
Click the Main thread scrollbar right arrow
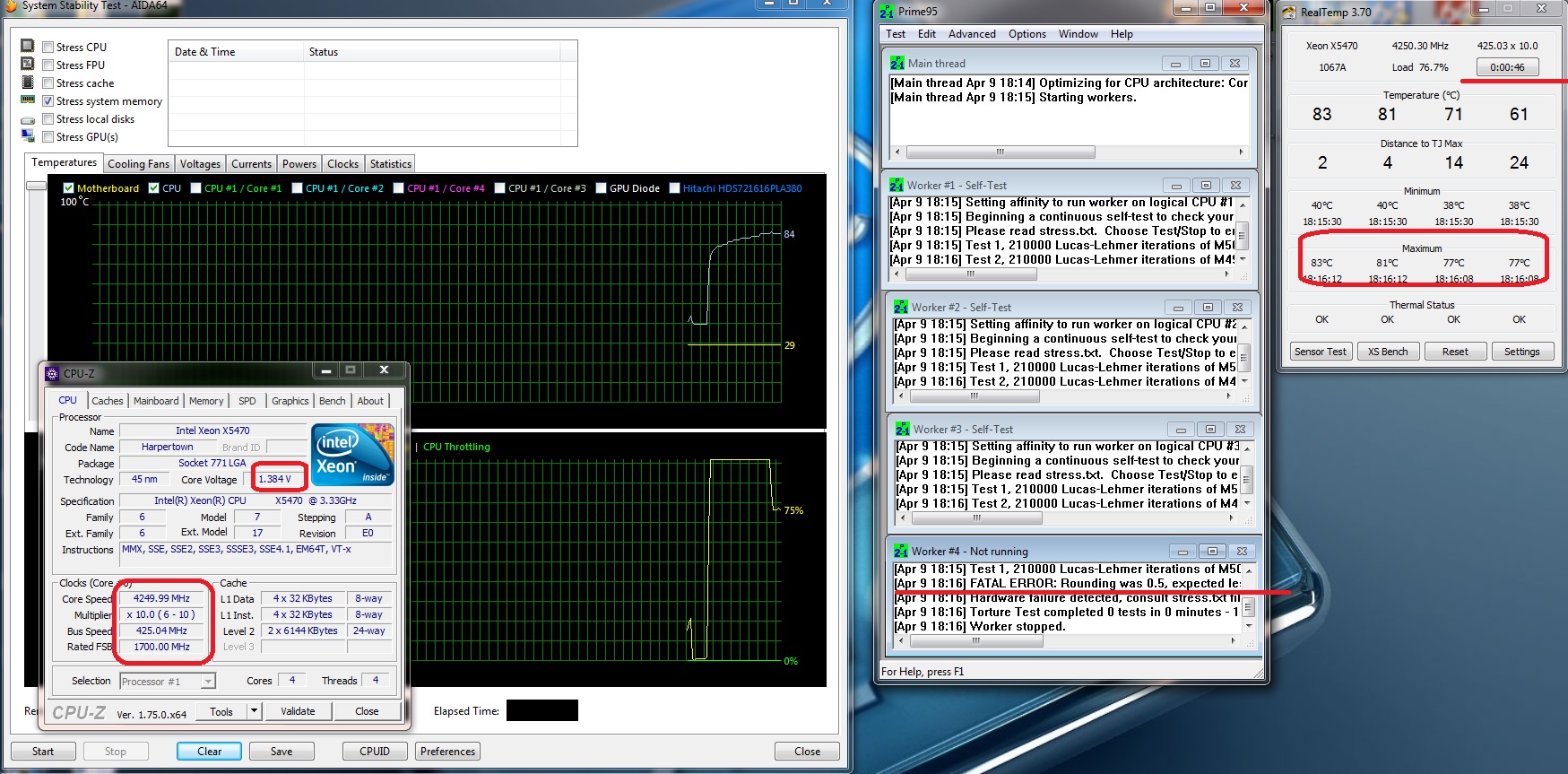click(x=1242, y=152)
